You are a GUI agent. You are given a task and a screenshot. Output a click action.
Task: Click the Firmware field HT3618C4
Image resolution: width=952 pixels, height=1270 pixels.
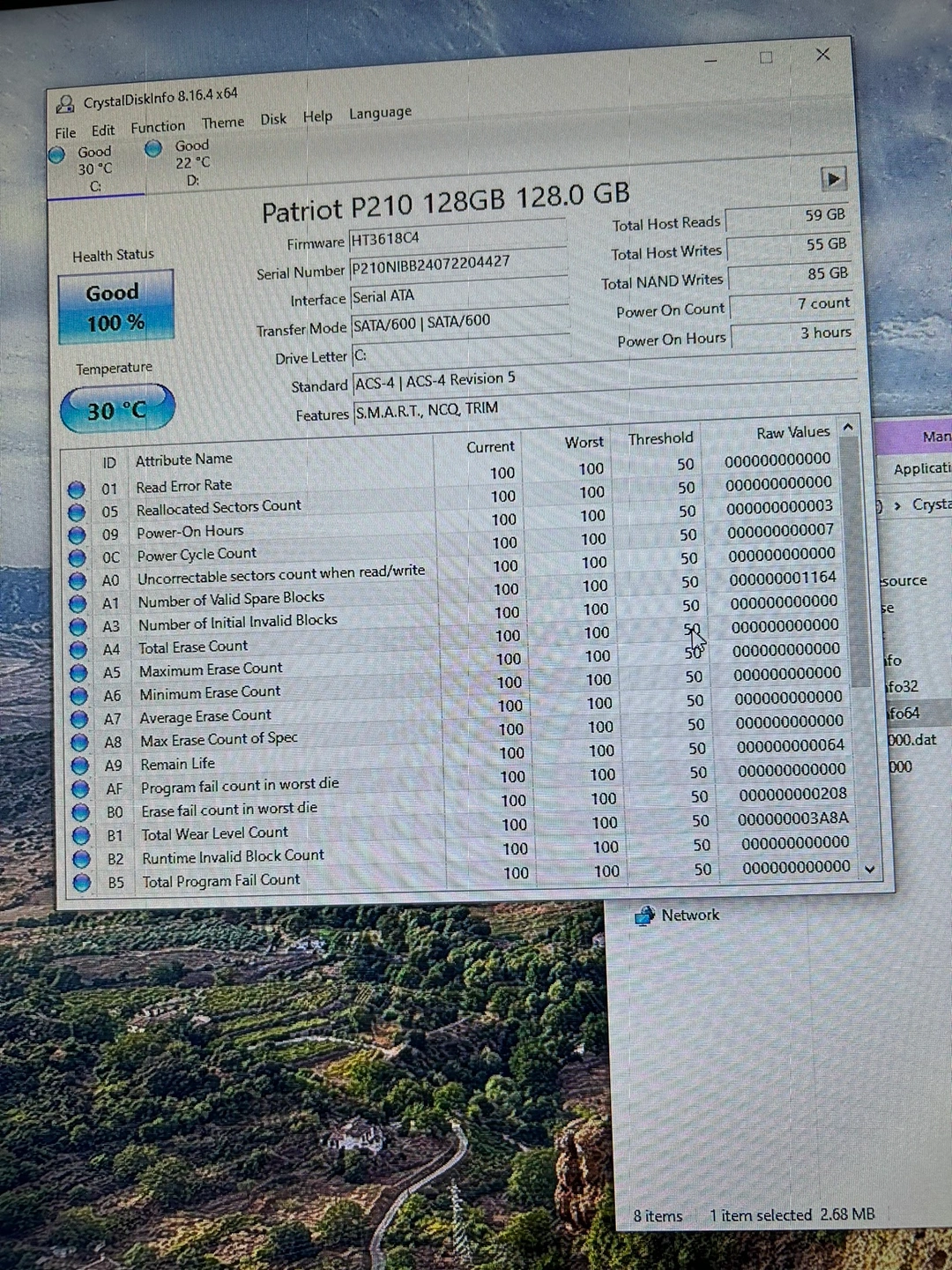click(457, 237)
